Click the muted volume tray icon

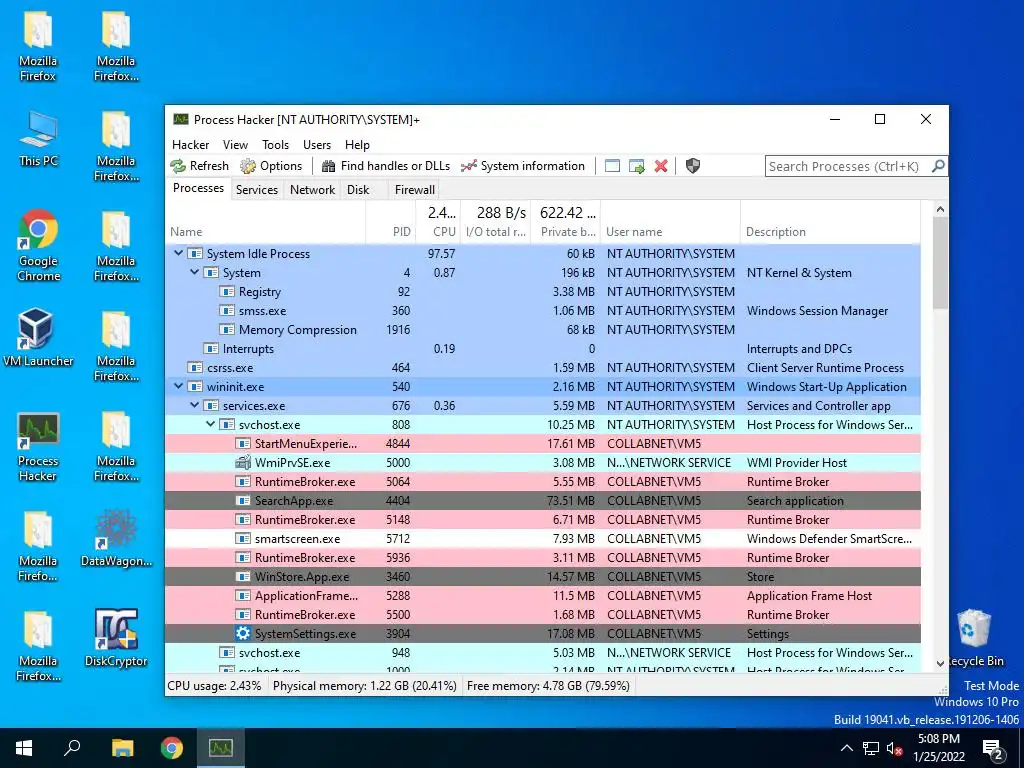[x=895, y=748]
